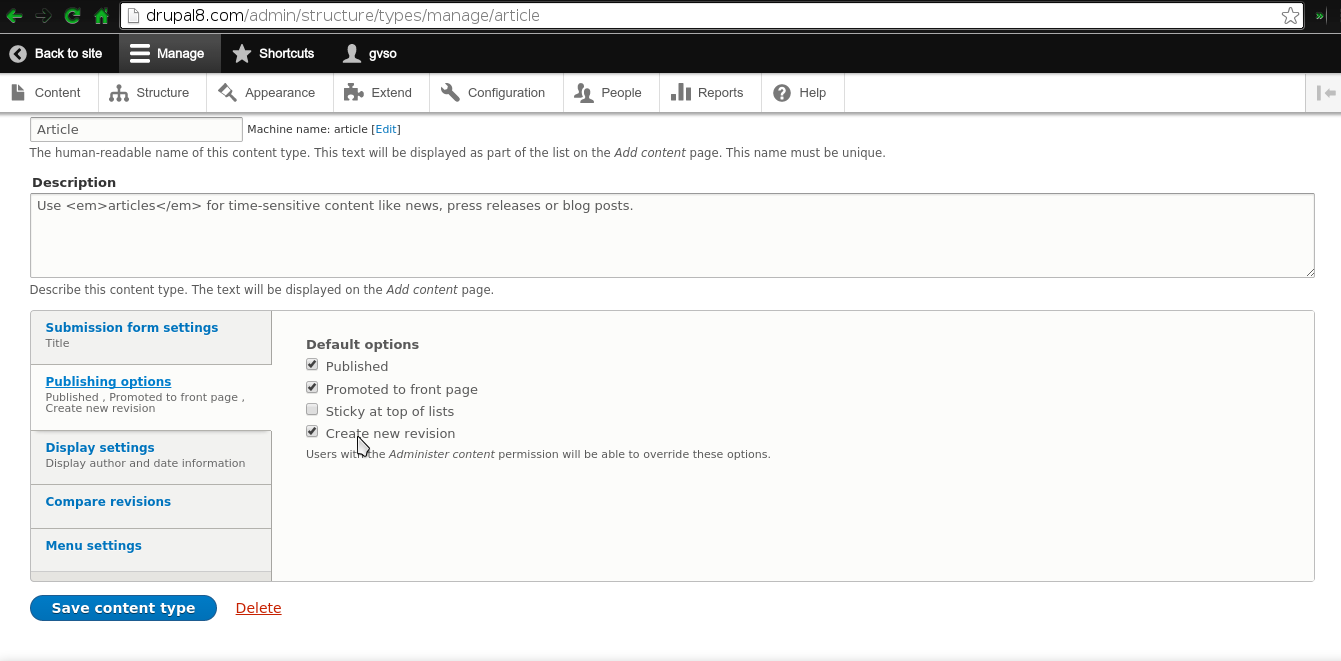Screen dimensions: 1341x661
Task: Uncheck the Published checkbox
Action: click(312, 365)
